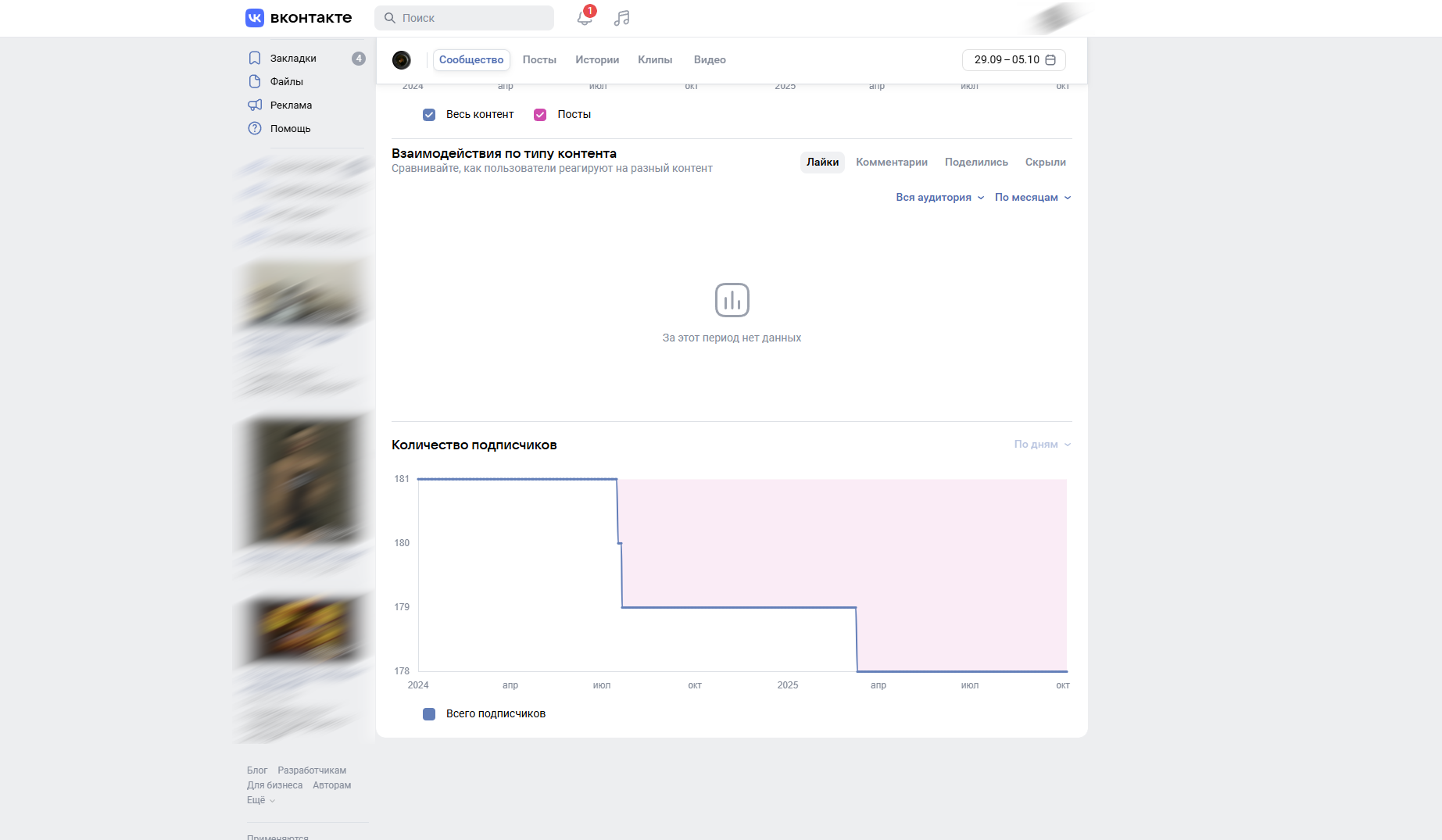Screen dimensions: 1442x840
Task: Open the notifications bell
Action: tap(584, 18)
